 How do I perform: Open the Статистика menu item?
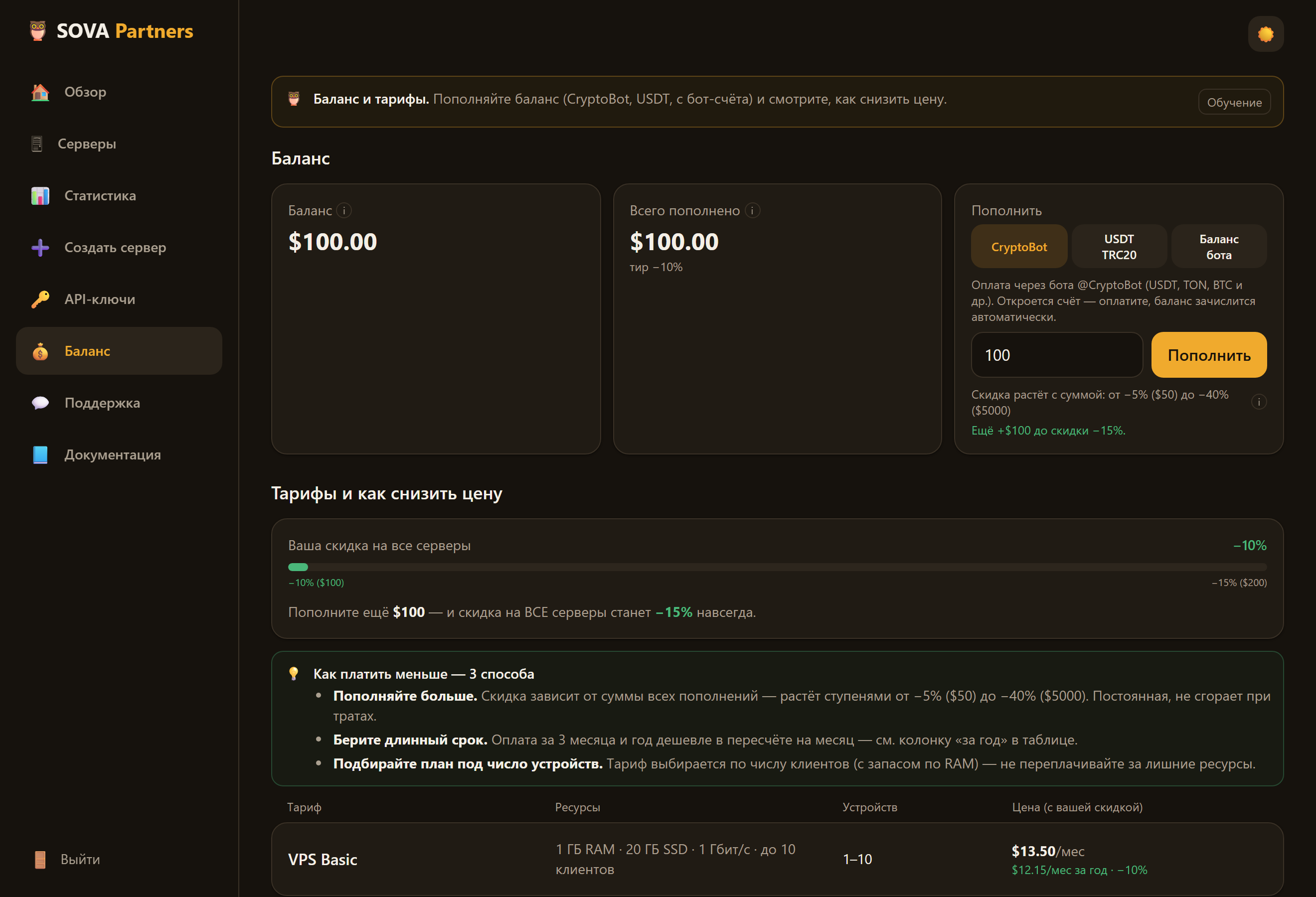(119, 196)
